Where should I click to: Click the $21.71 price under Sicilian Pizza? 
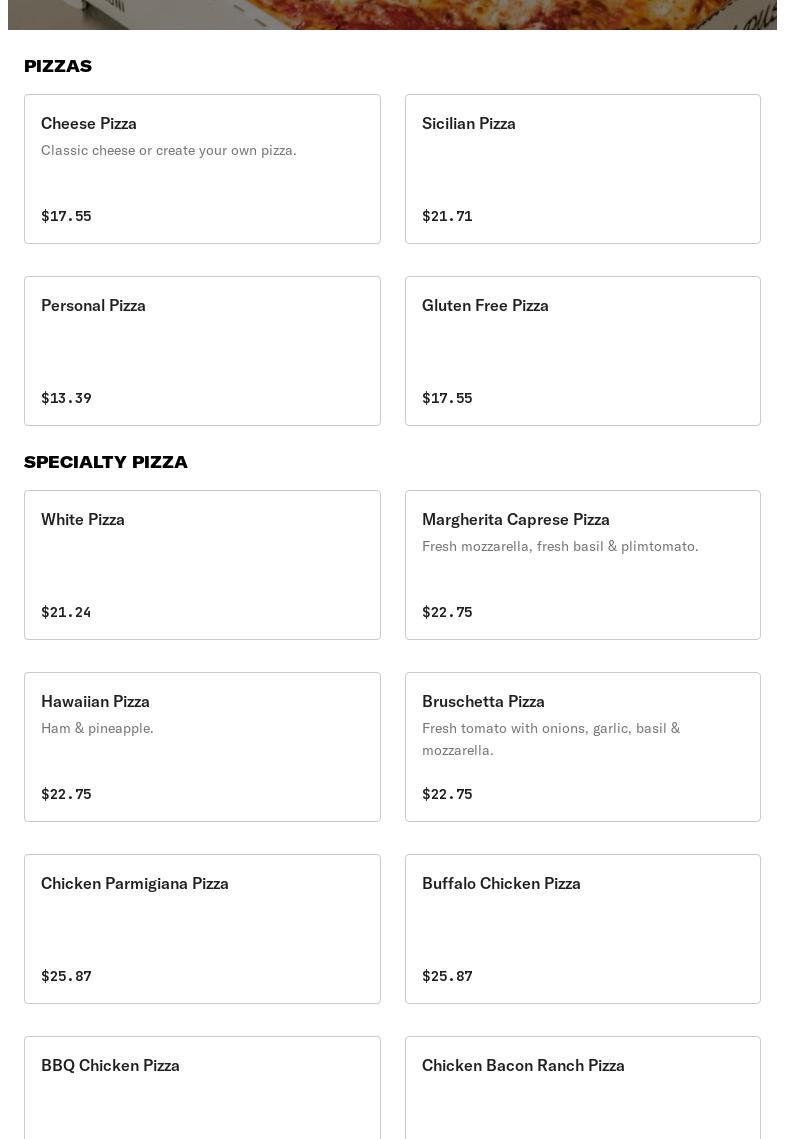click(447, 216)
